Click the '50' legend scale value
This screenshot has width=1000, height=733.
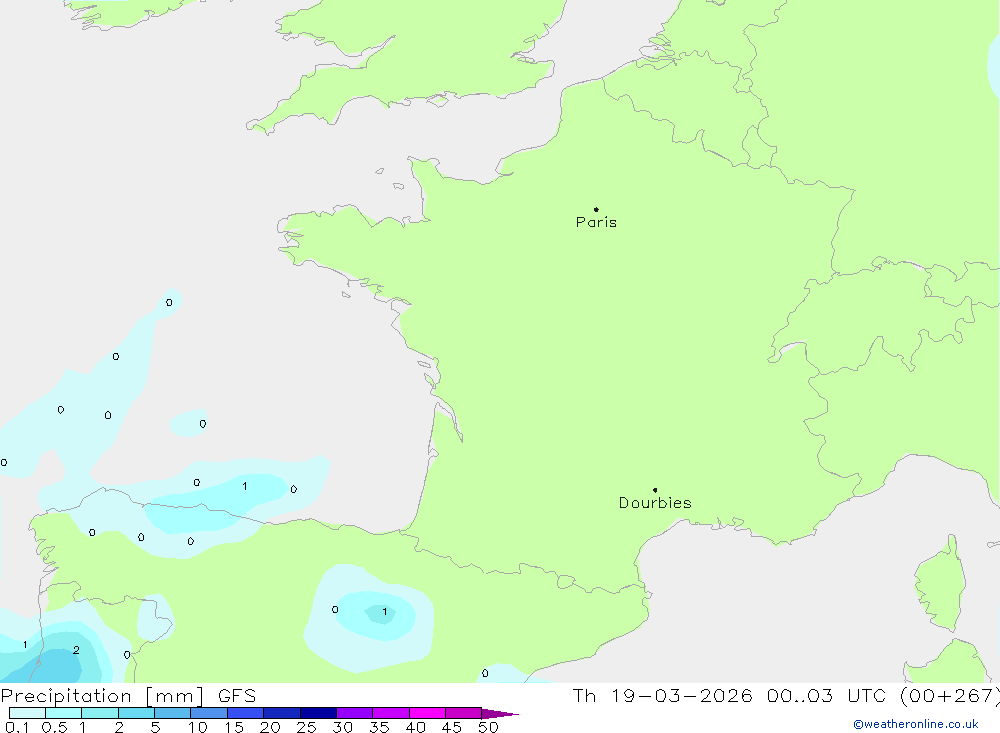click(x=488, y=727)
